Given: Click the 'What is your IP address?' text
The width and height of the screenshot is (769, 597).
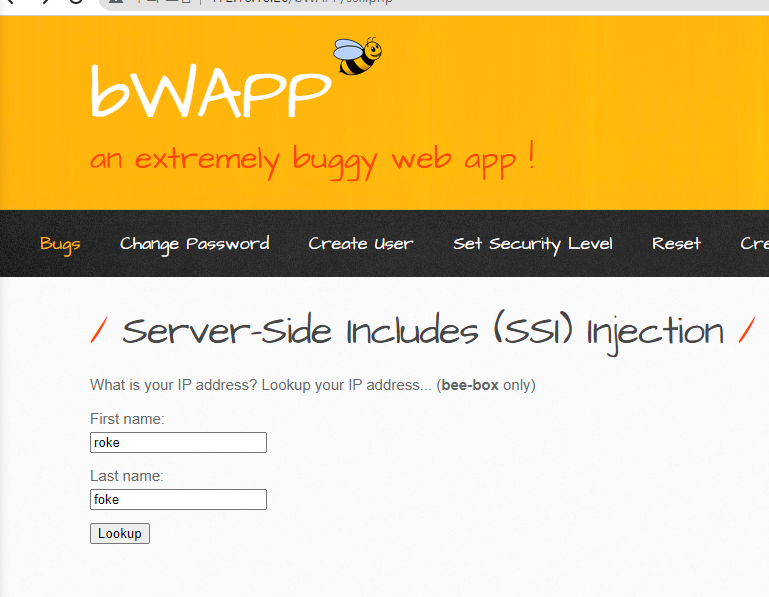Looking at the screenshot, I should point(174,385).
